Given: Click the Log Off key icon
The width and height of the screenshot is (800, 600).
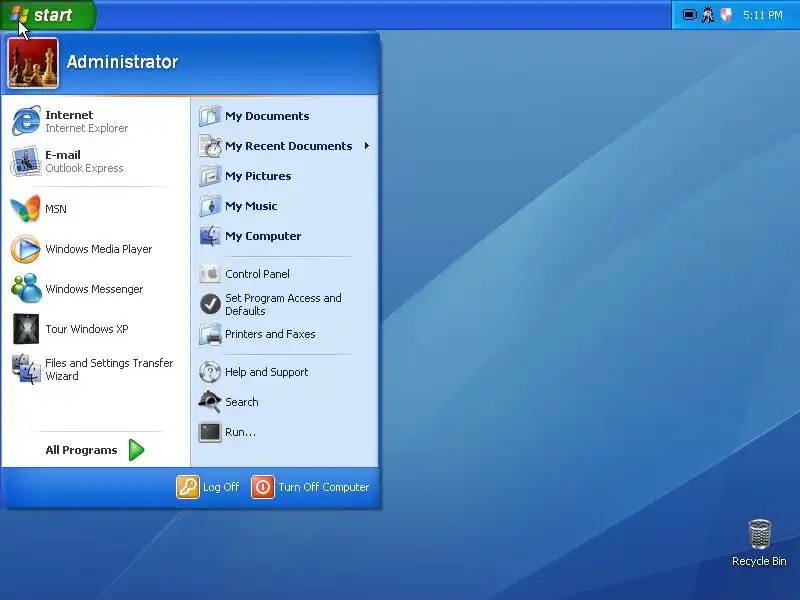Looking at the screenshot, I should [x=188, y=487].
